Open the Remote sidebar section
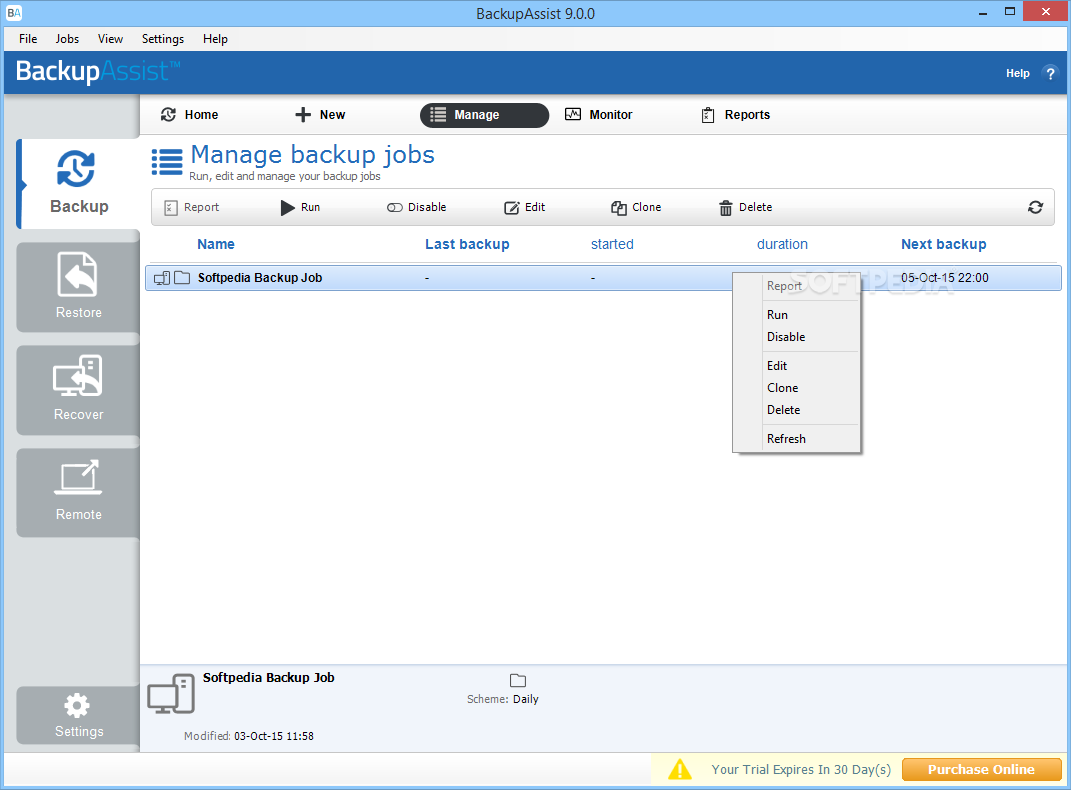 tap(79, 492)
